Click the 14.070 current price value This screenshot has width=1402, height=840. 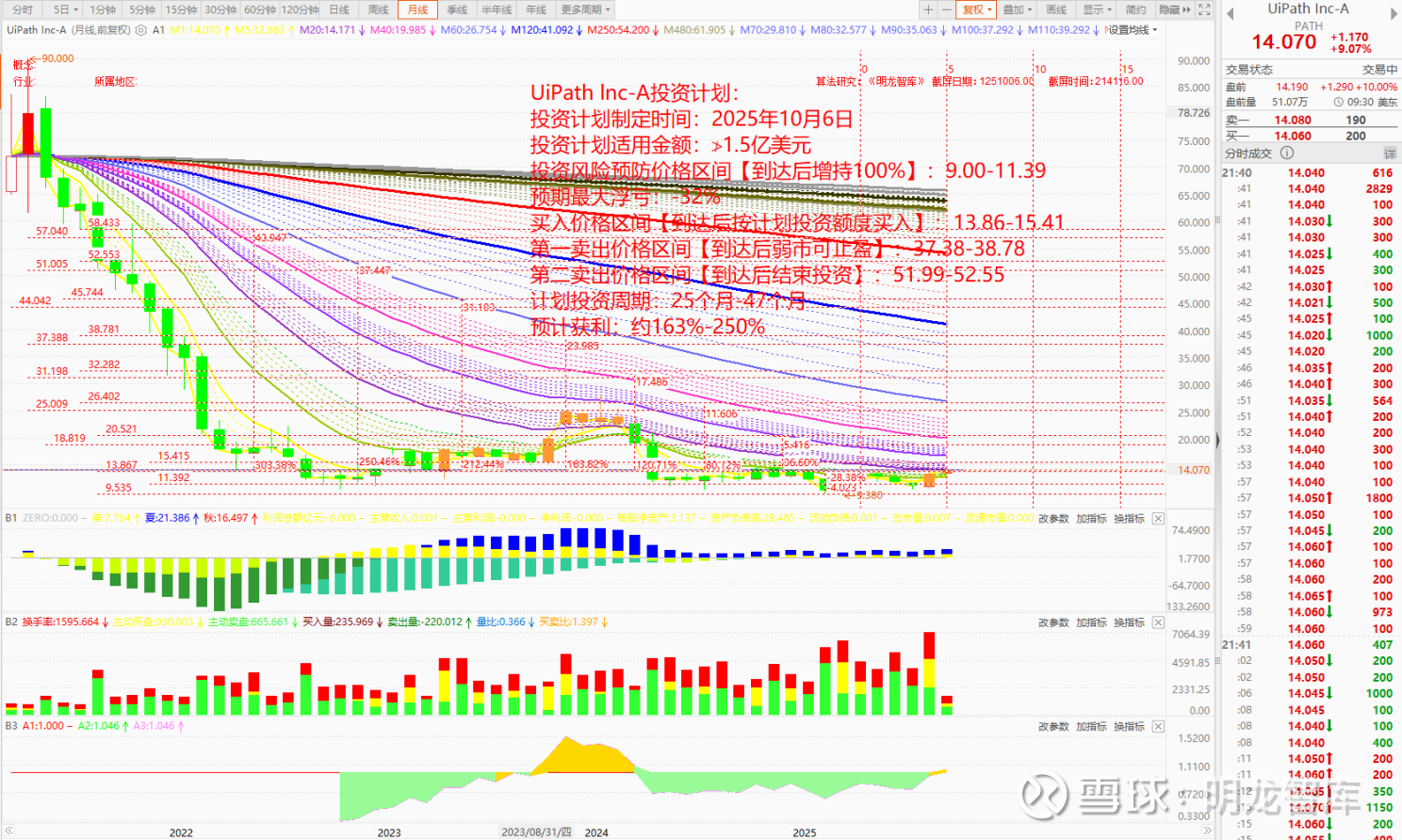click(1284, 42)
